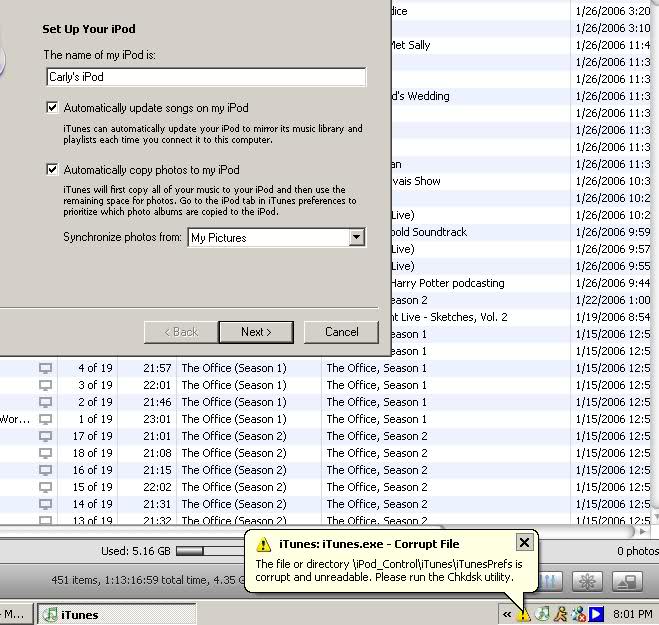Open the MSN Messenger tray icon
659x625 pixels.
click(578, 614)
